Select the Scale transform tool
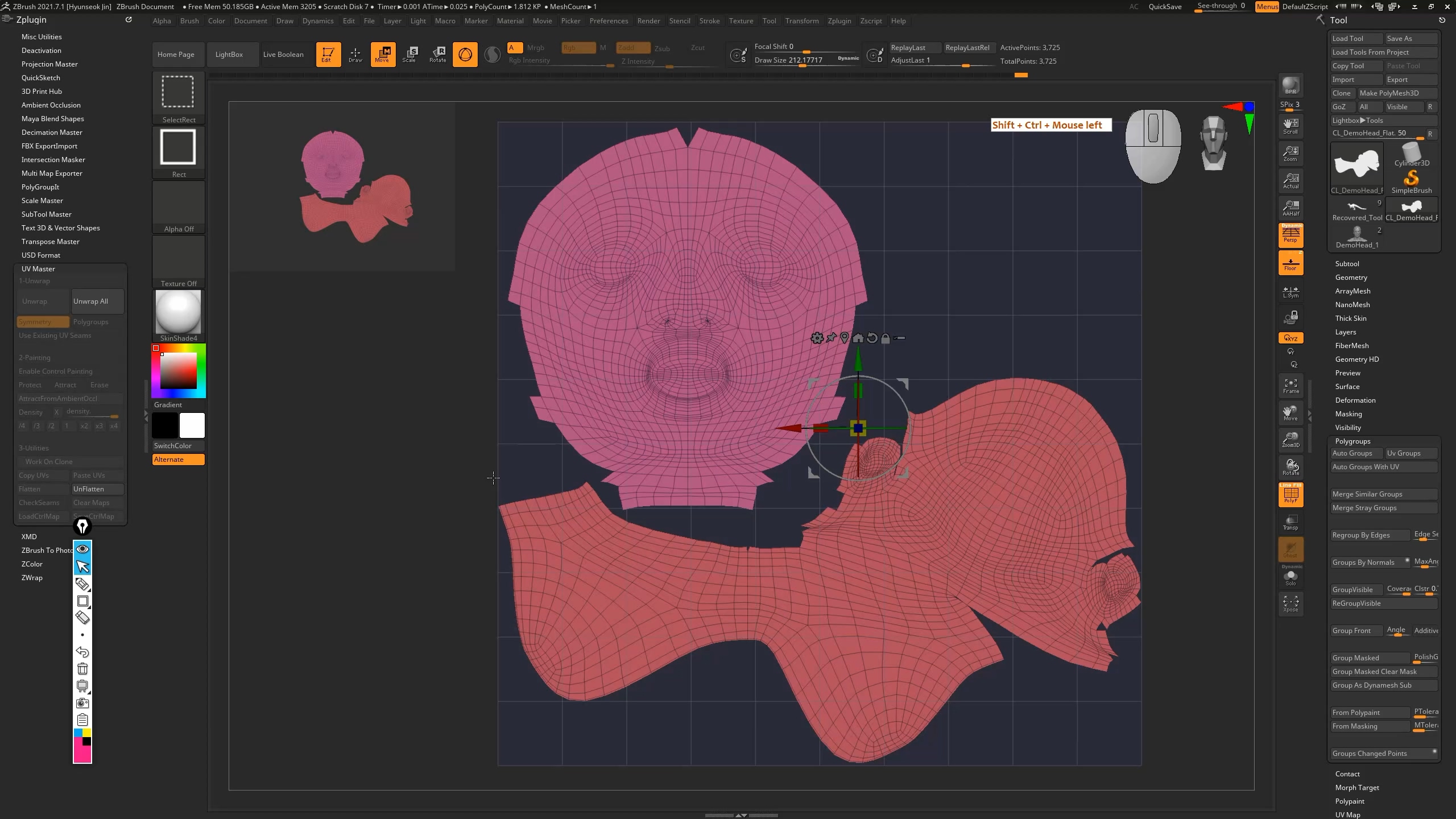The height and width of the screenshot is (819, 1456). [410, 54]
